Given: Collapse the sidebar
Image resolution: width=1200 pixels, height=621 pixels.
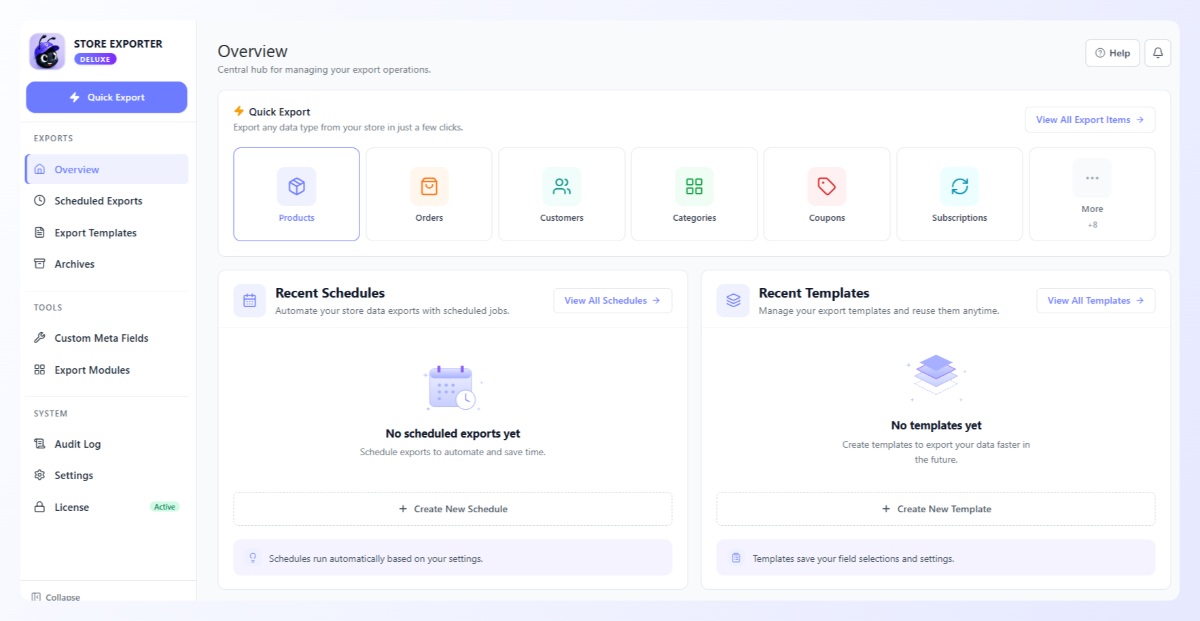Looking at the screenshot, I should click(56, 597).
